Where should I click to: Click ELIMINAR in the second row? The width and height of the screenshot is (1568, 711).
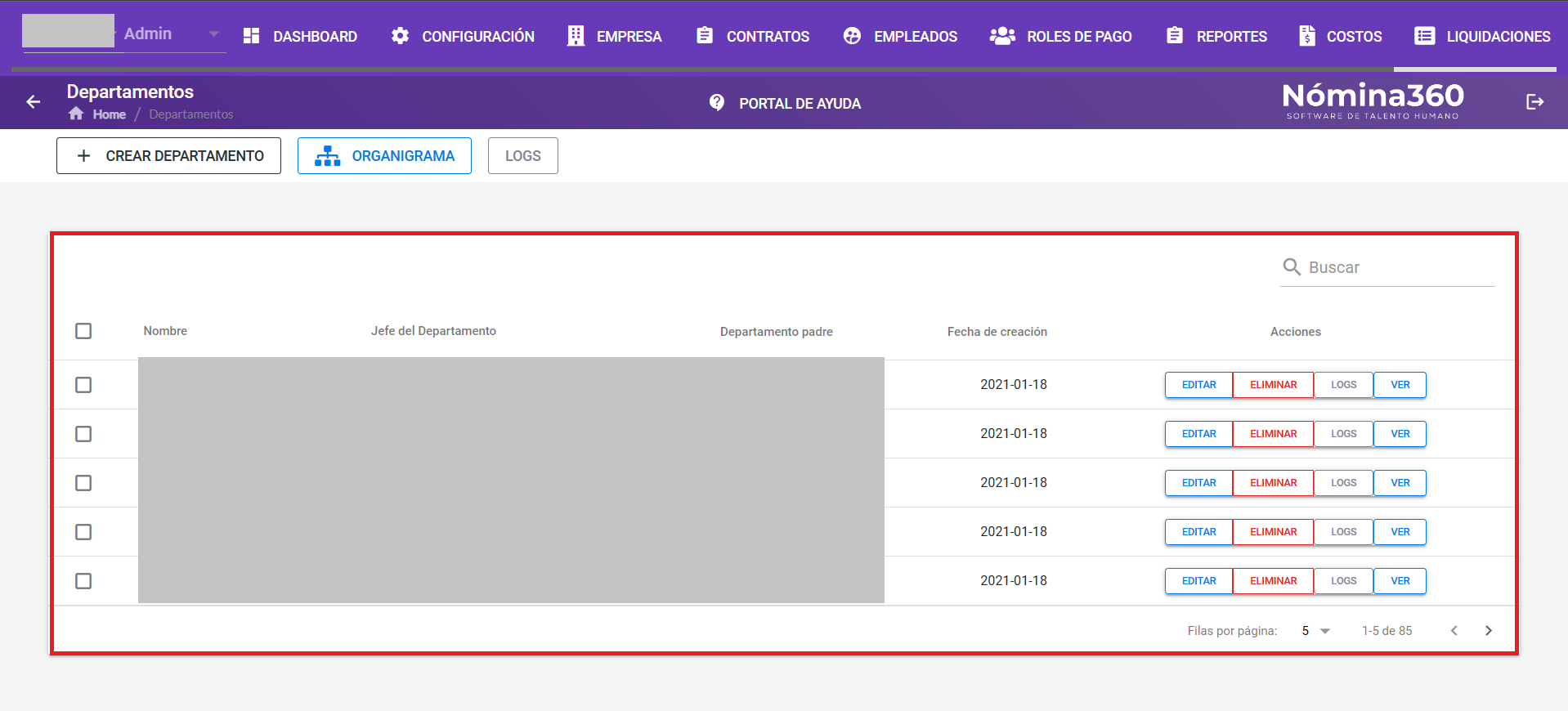(x=1273, y=434)
